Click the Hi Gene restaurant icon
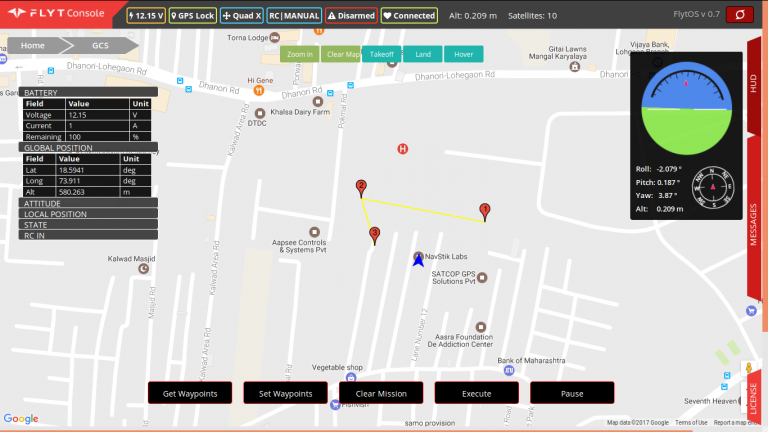This screenshot has width=768, height=432. pos(259,90)
